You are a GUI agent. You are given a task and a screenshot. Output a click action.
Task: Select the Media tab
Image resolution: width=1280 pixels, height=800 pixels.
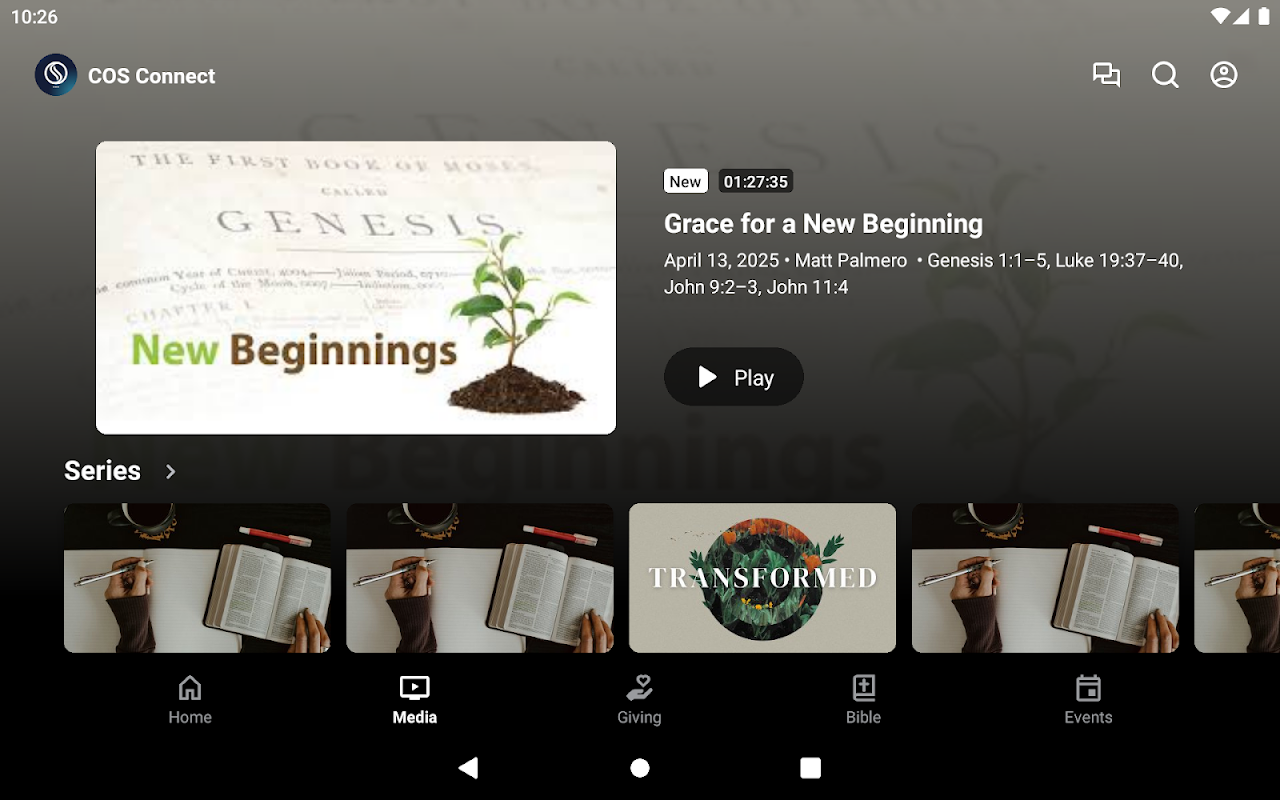[x=415, y=700]
